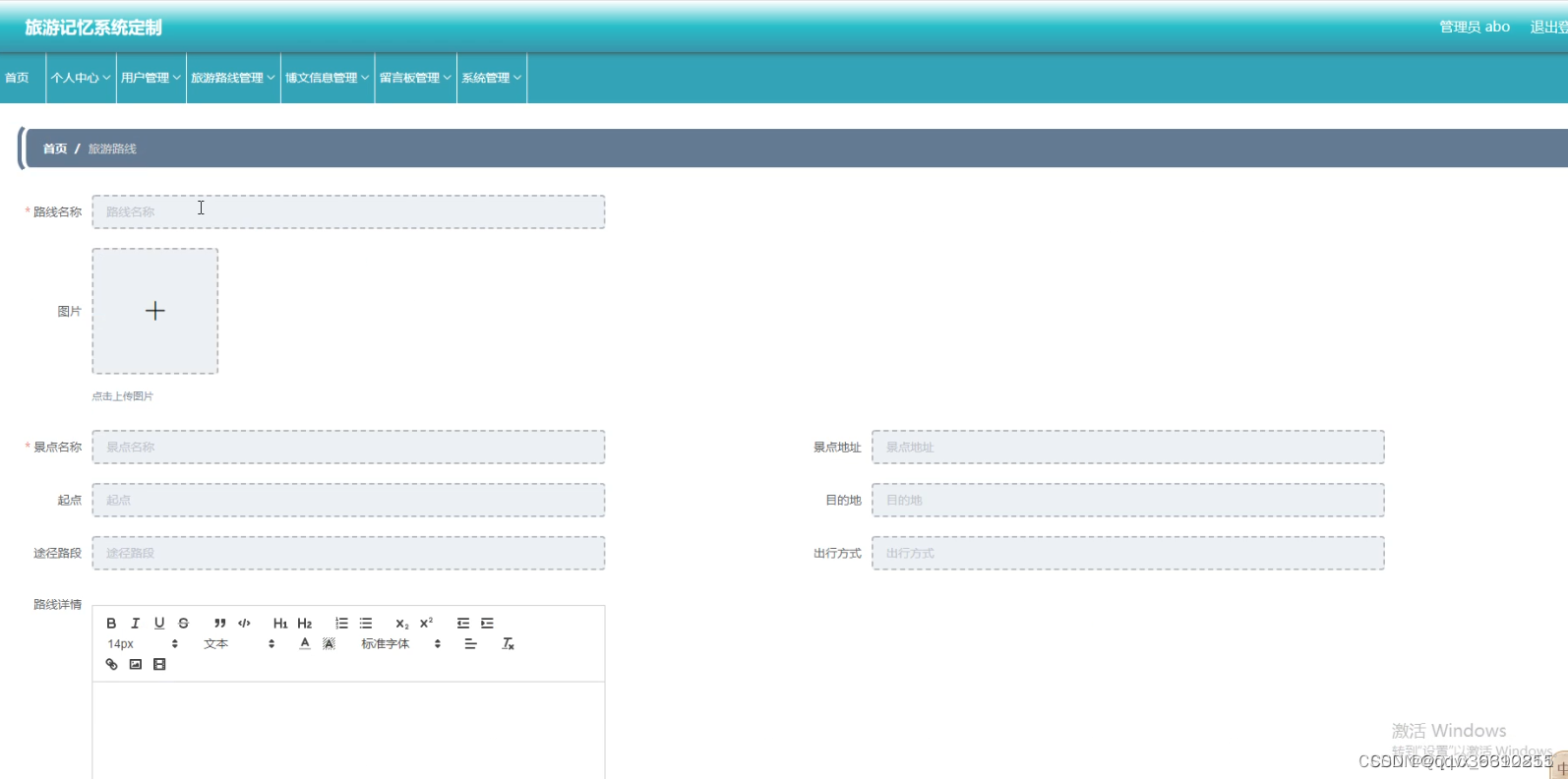Focus the 目的地 input field
The width and height of the screenshot is (1568, 779).
pos(1128,500)
